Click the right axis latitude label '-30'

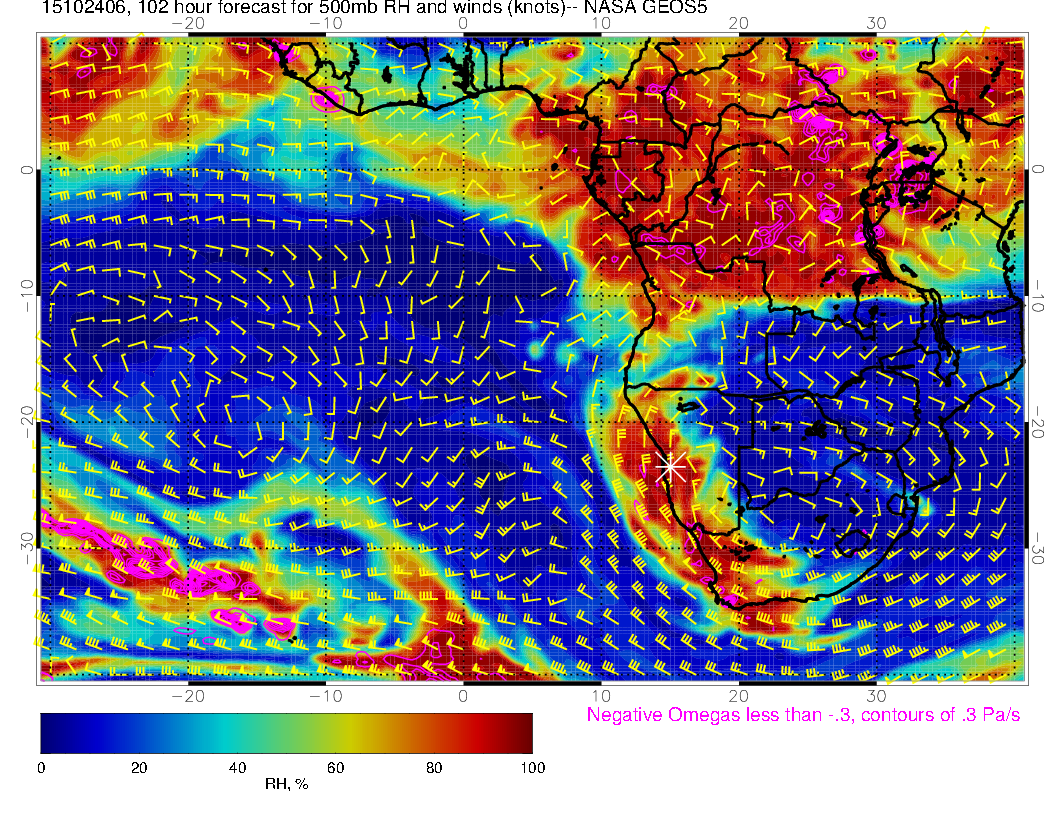tap(1038, 548)
